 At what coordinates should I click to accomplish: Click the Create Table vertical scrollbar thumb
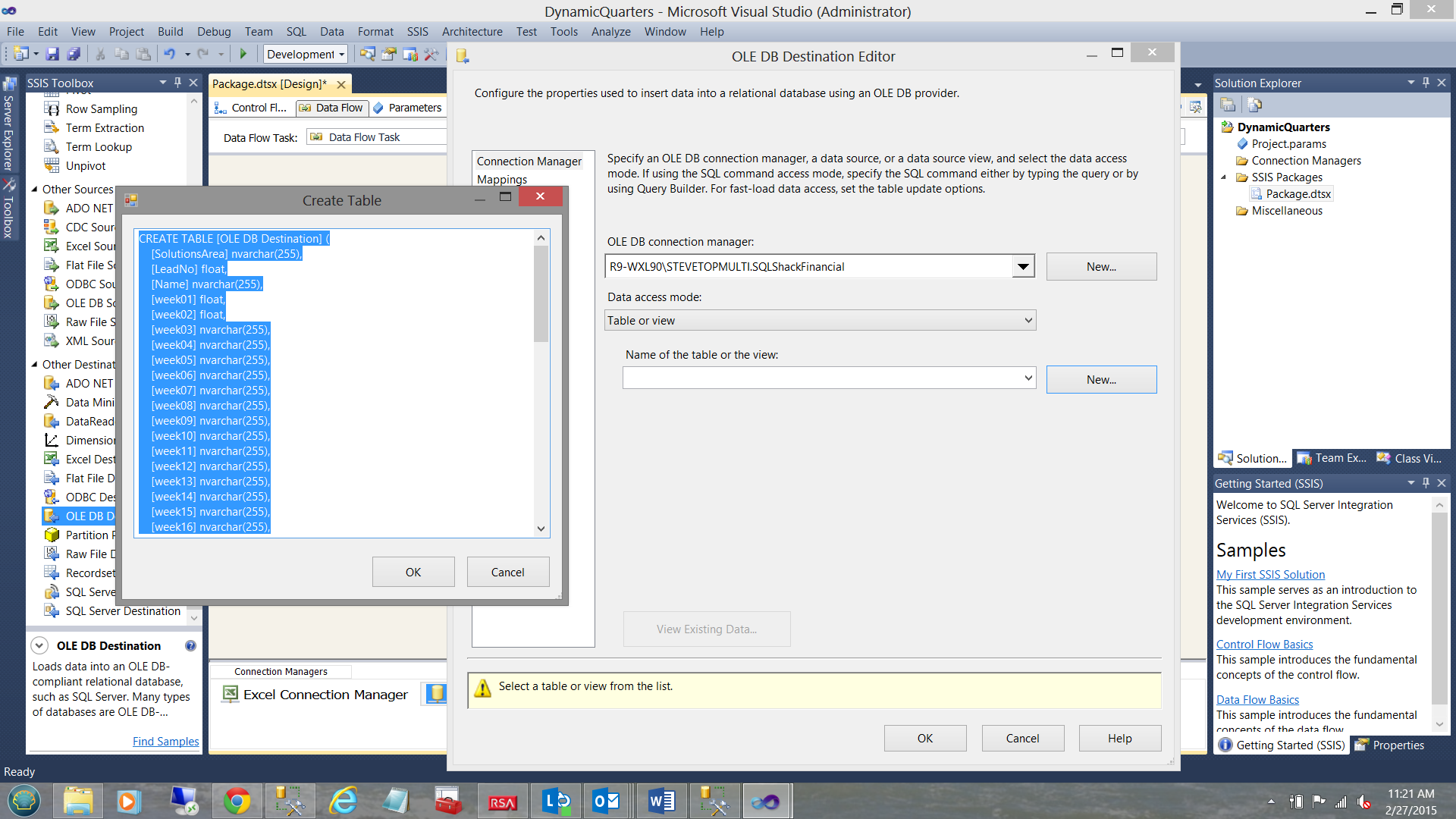click(x=541, y=293)
